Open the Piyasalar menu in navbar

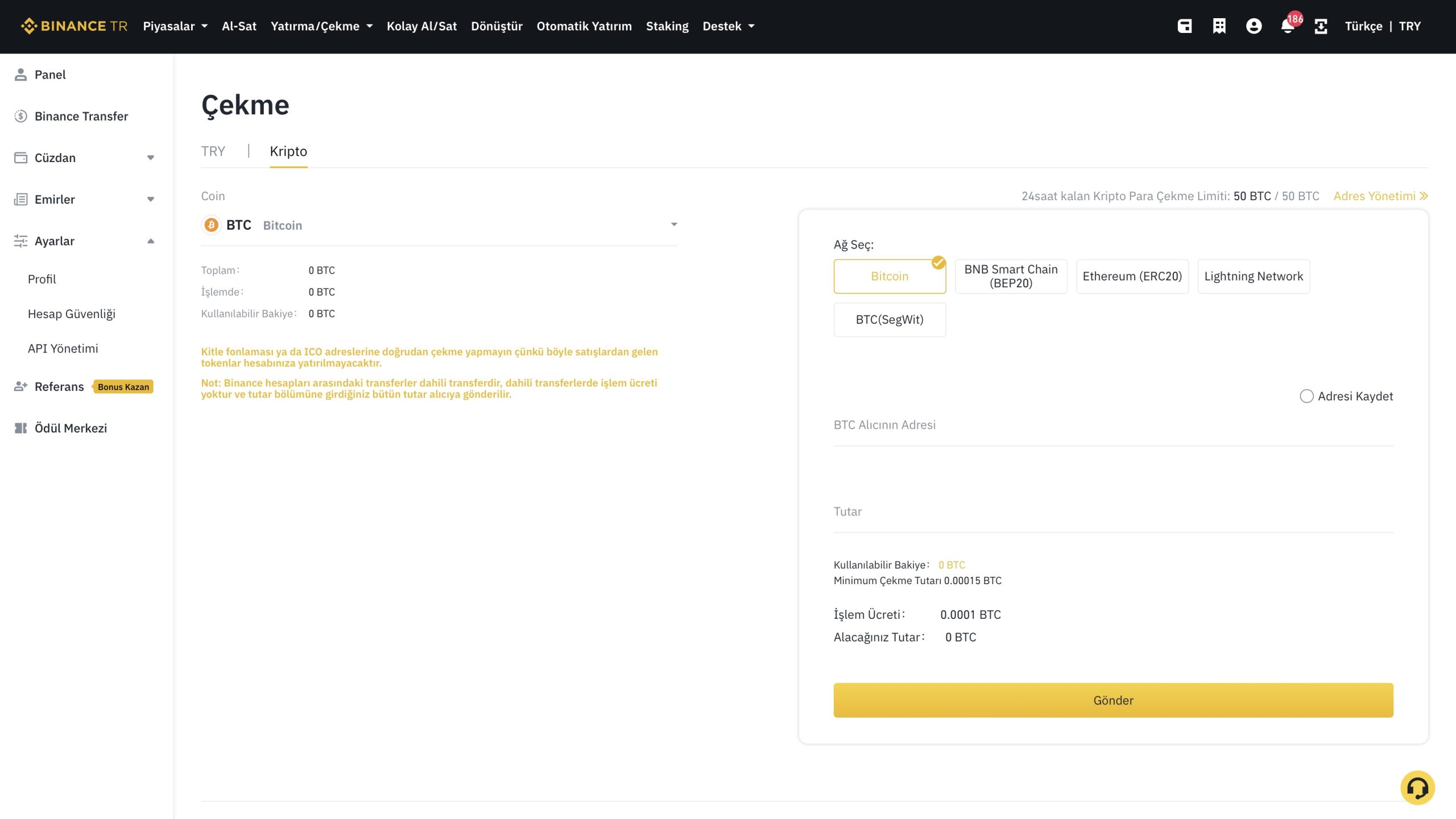coord(175,26)
